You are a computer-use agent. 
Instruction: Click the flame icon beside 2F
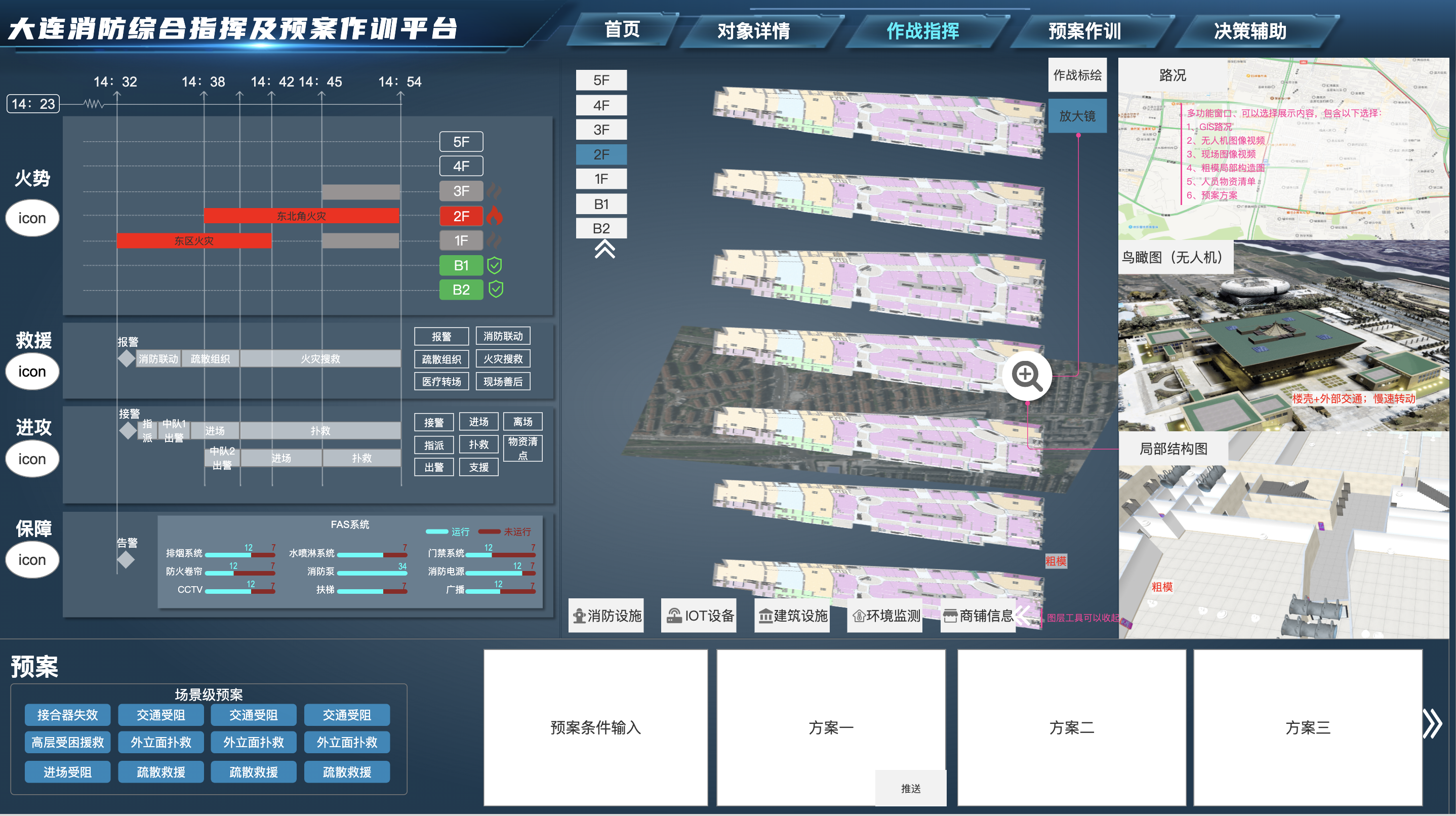(x=494, y=216)
